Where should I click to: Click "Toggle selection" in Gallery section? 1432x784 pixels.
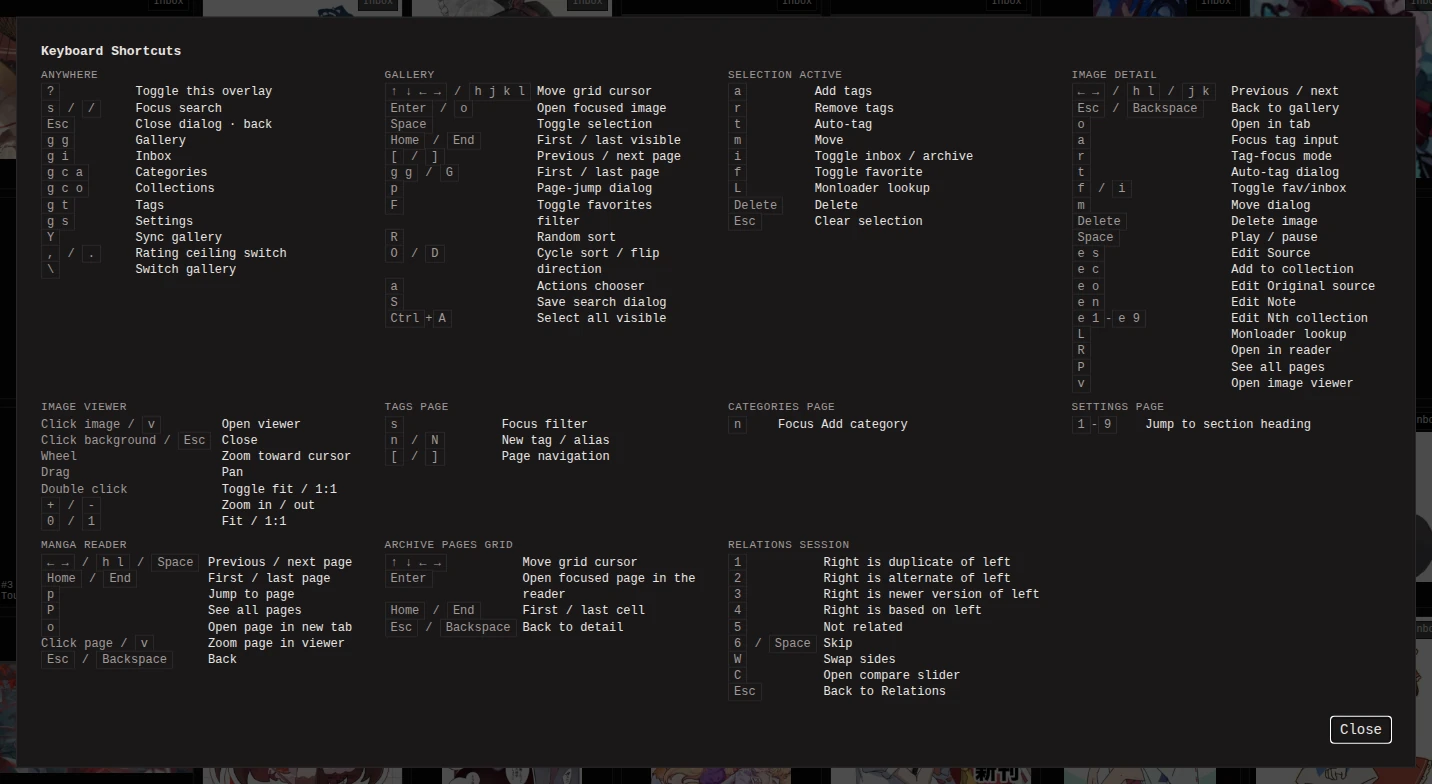(594, 124)
